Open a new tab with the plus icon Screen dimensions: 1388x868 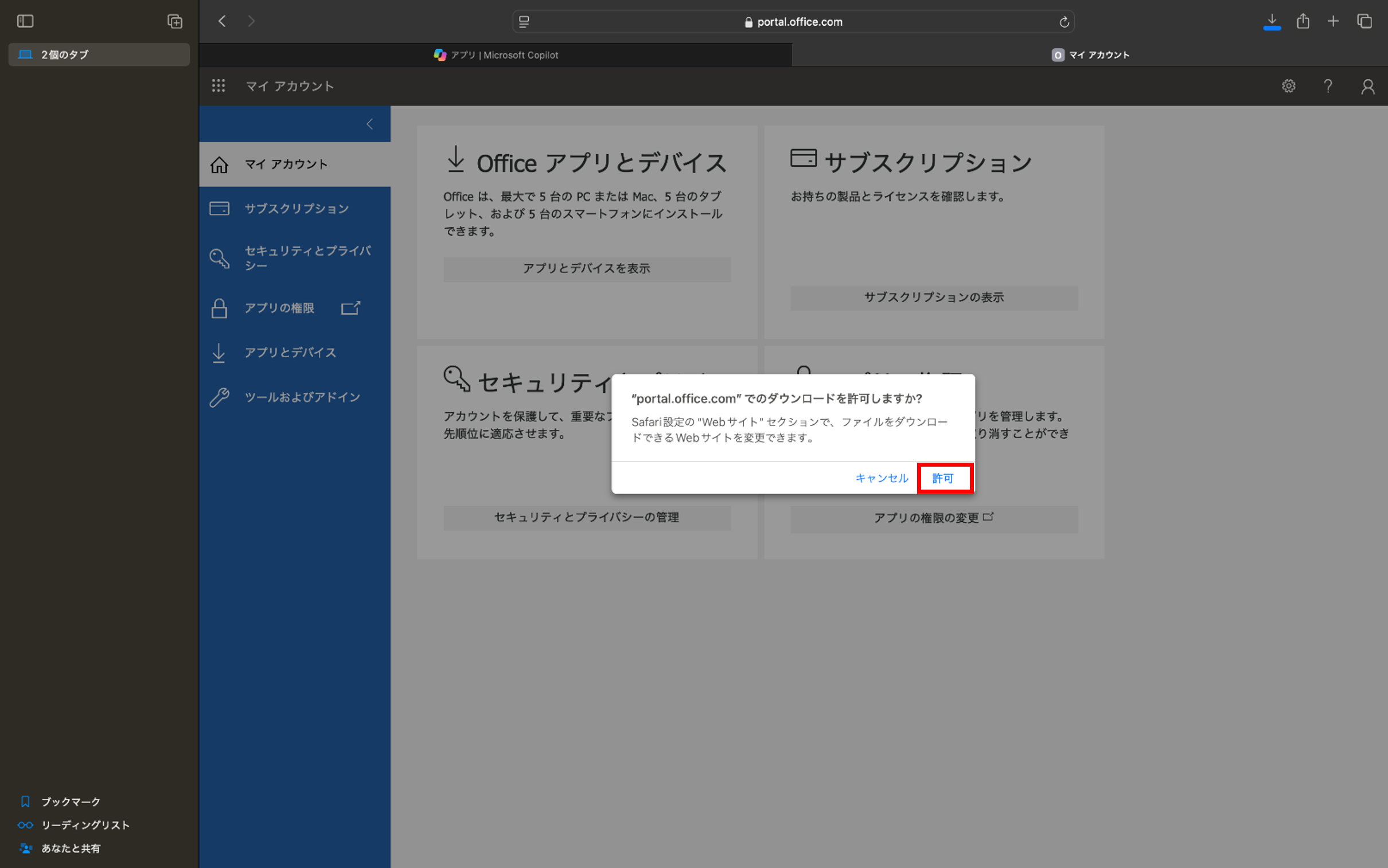1333,21
